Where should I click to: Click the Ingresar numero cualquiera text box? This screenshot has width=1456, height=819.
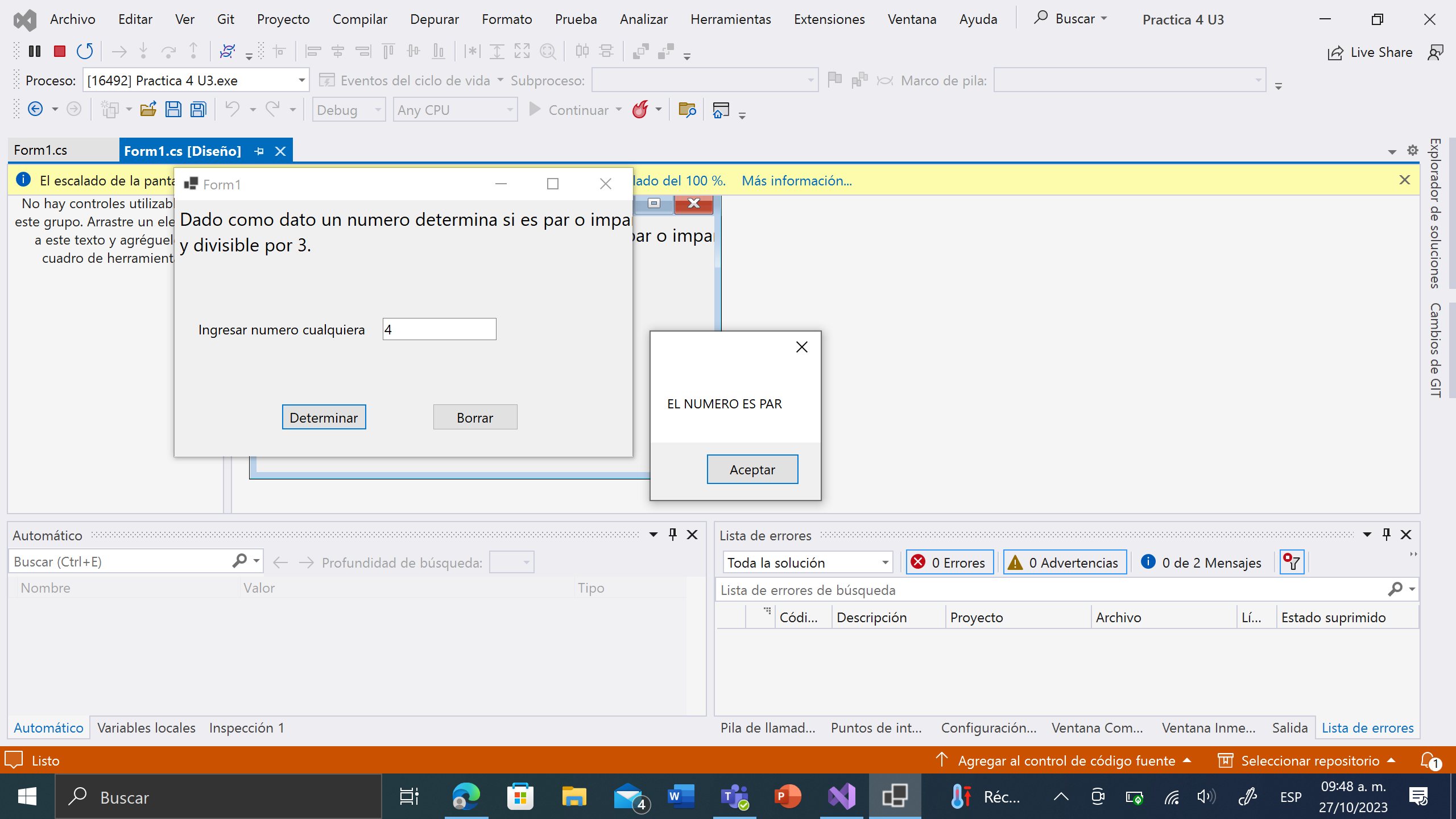[x=439, y=329]
